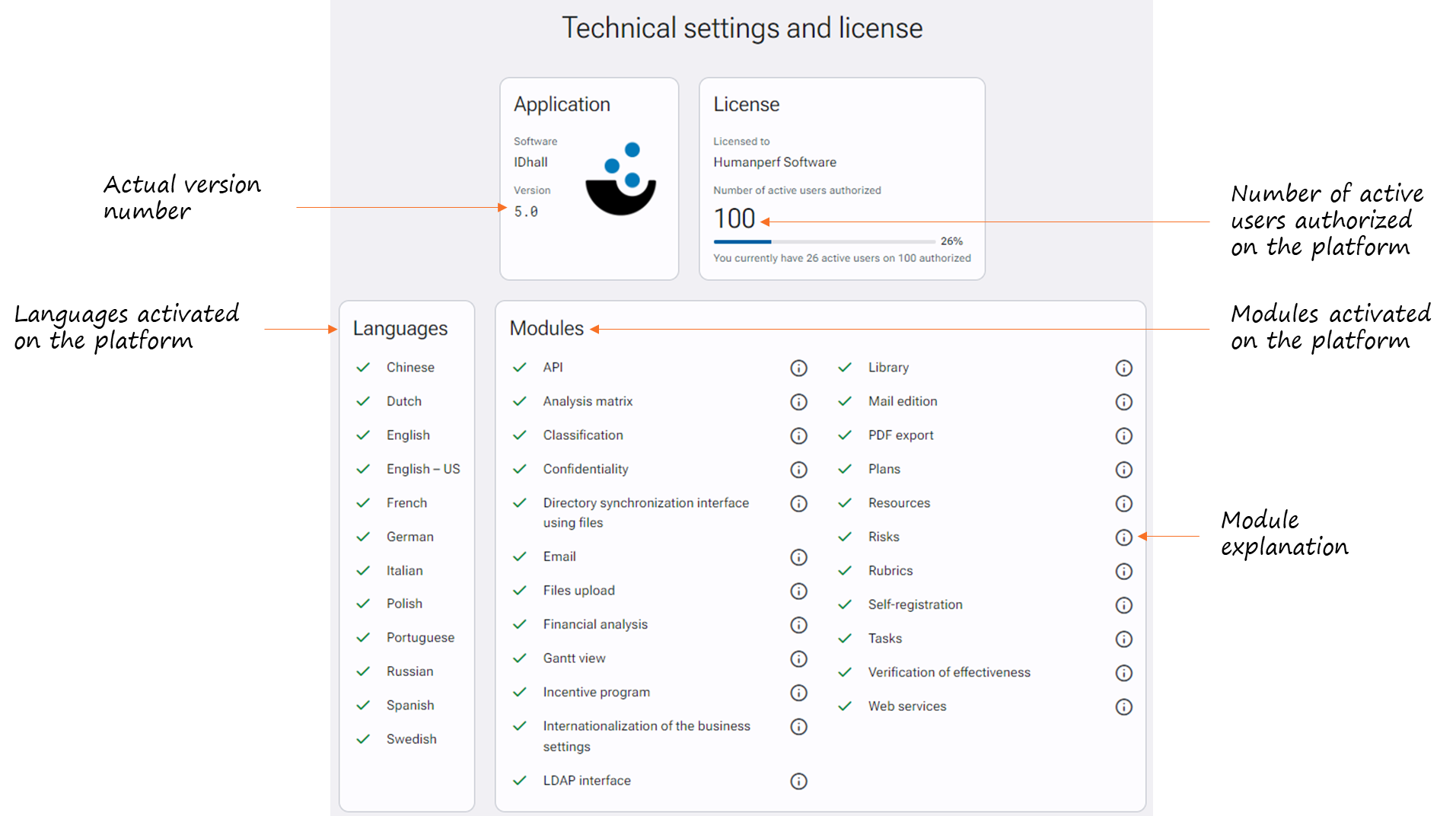Click the active users summary sentence
The height and width of the screenshot is (816, 1456).
(842, 258)
